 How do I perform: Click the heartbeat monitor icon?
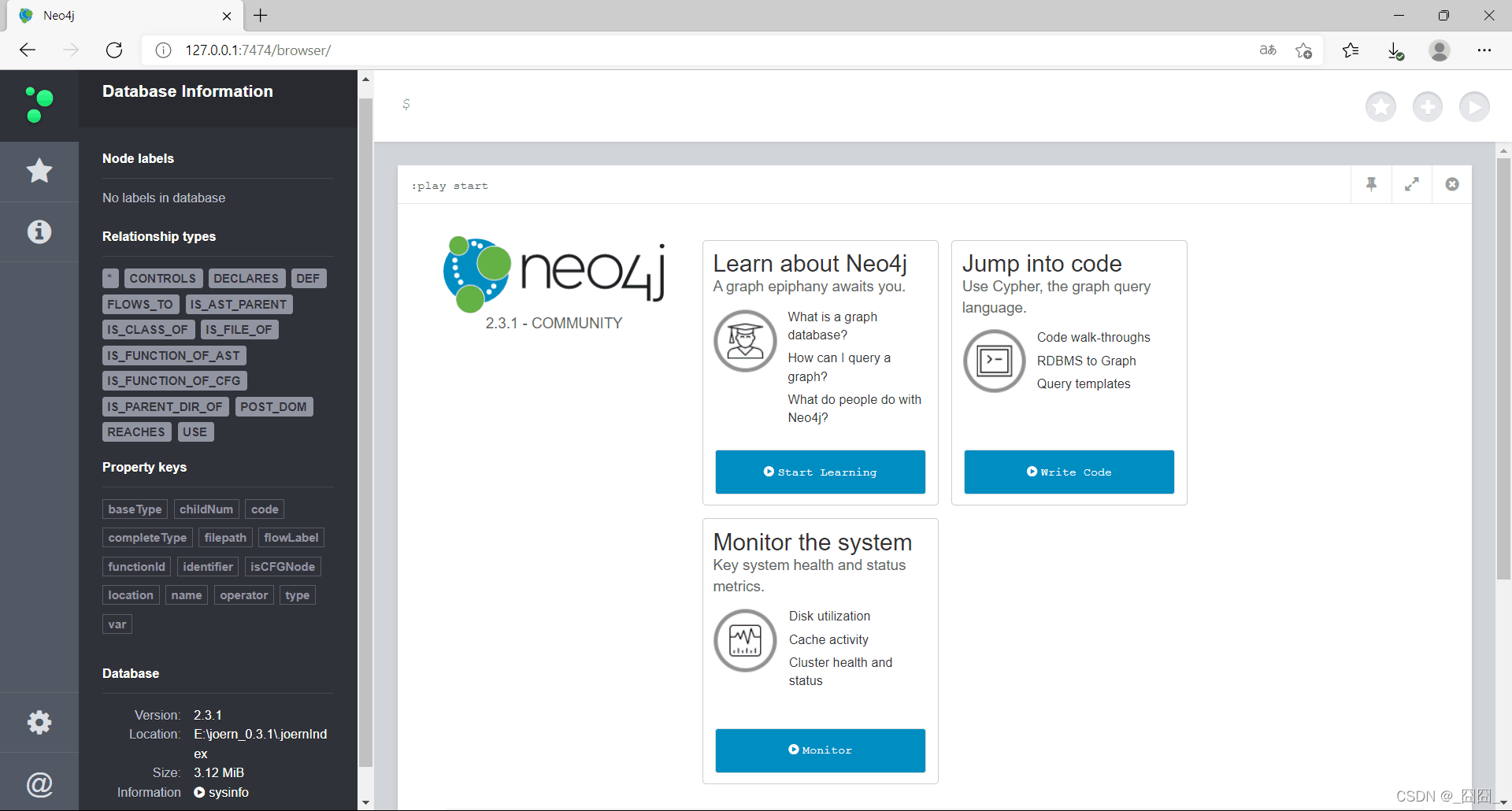pos(745,640)
